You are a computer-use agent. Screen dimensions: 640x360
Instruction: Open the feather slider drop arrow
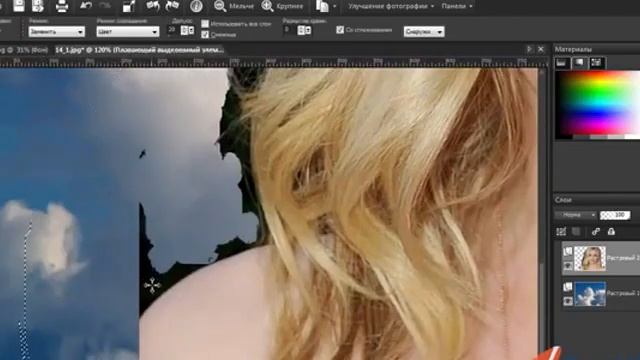tap(308, 30)
